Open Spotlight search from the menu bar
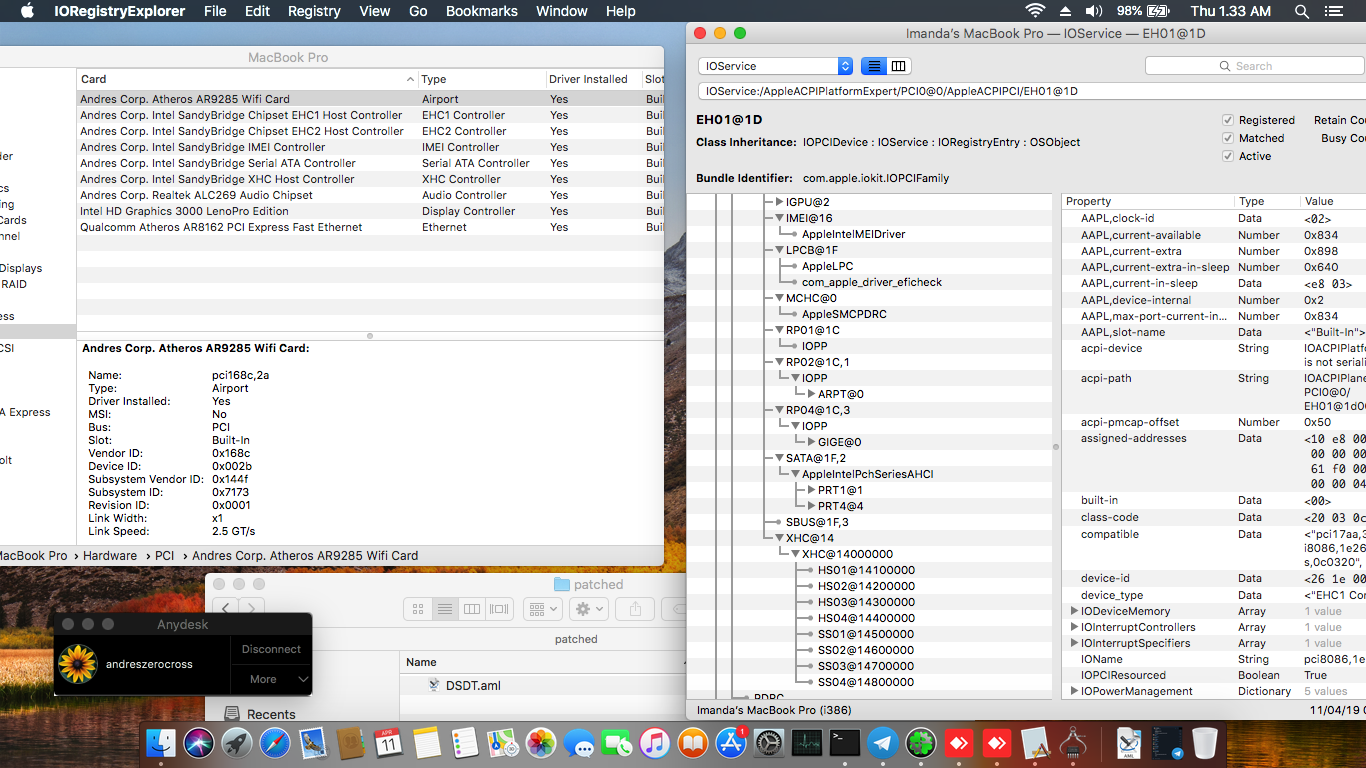The height and width of the screenshot is (768, 1366). point(1302,11)
